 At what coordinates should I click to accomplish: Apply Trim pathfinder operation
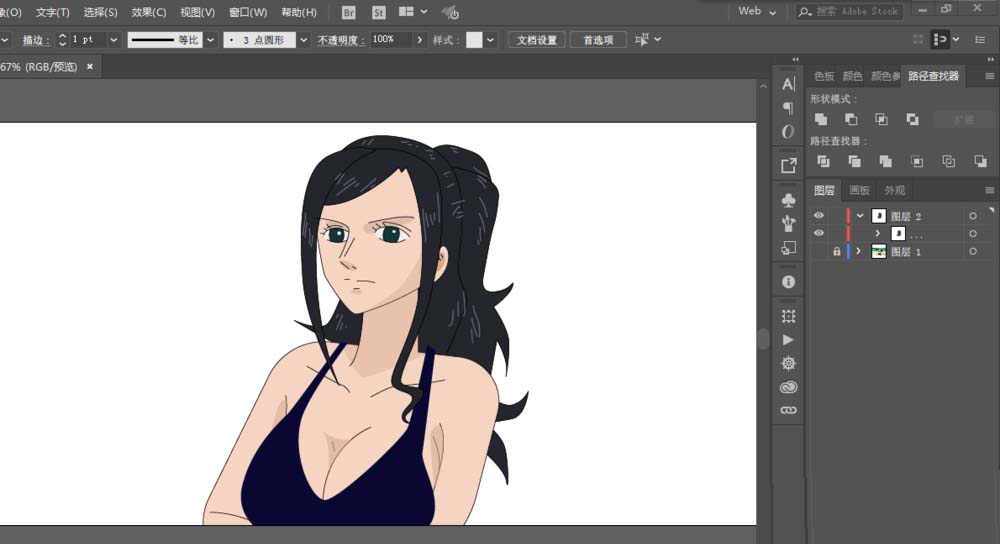(x=855, y=161)
